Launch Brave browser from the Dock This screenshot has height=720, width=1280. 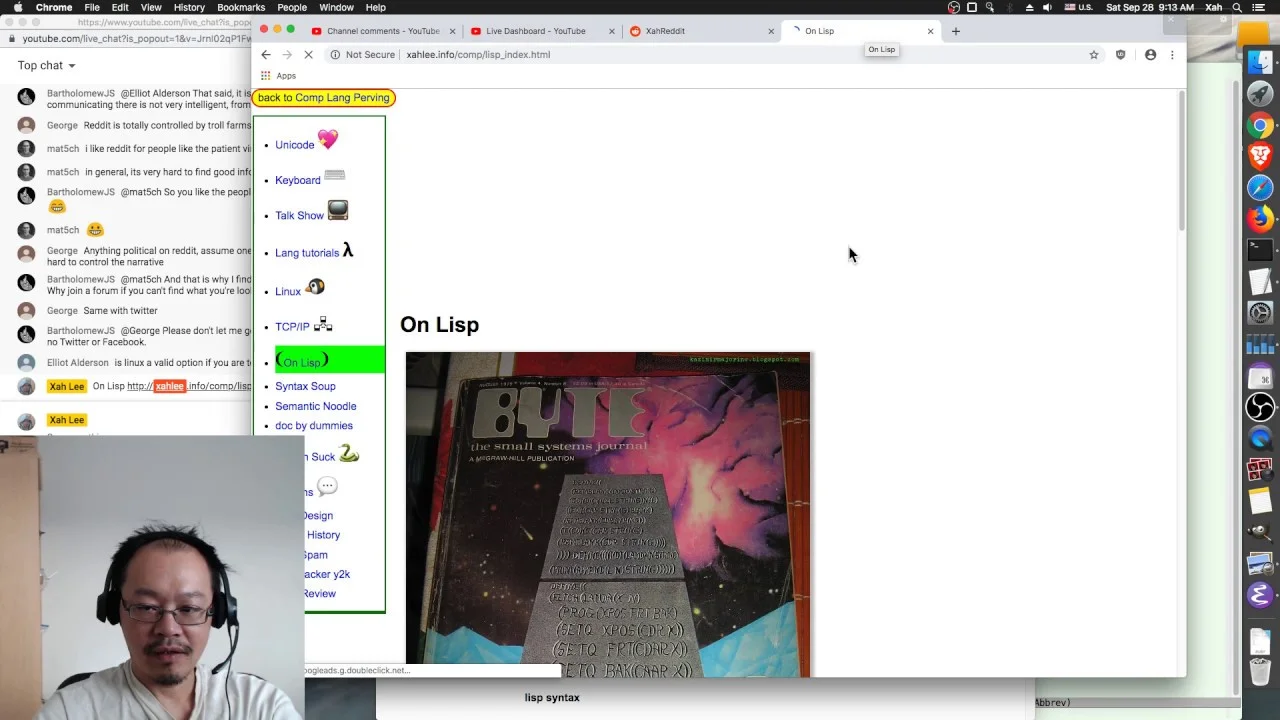click(1260, 156)
